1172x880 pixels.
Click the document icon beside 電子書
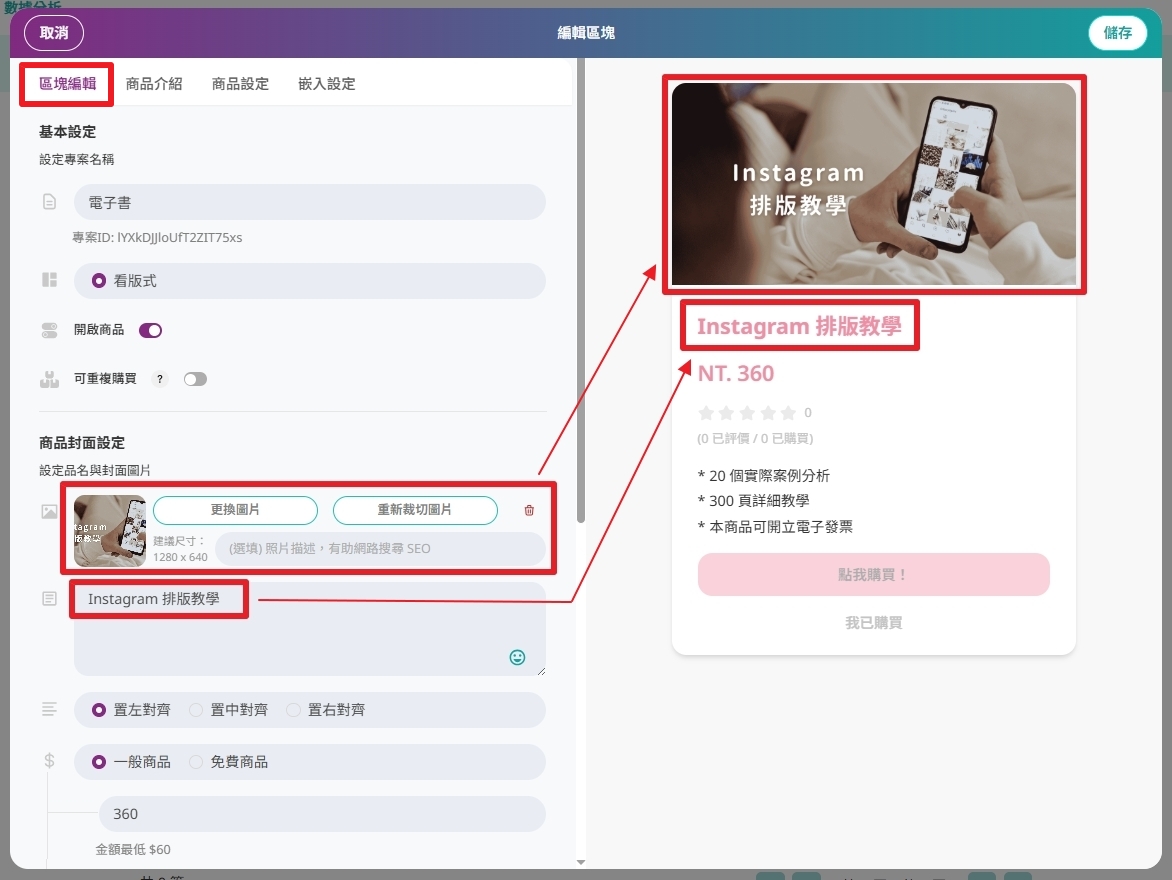[49, 203]
